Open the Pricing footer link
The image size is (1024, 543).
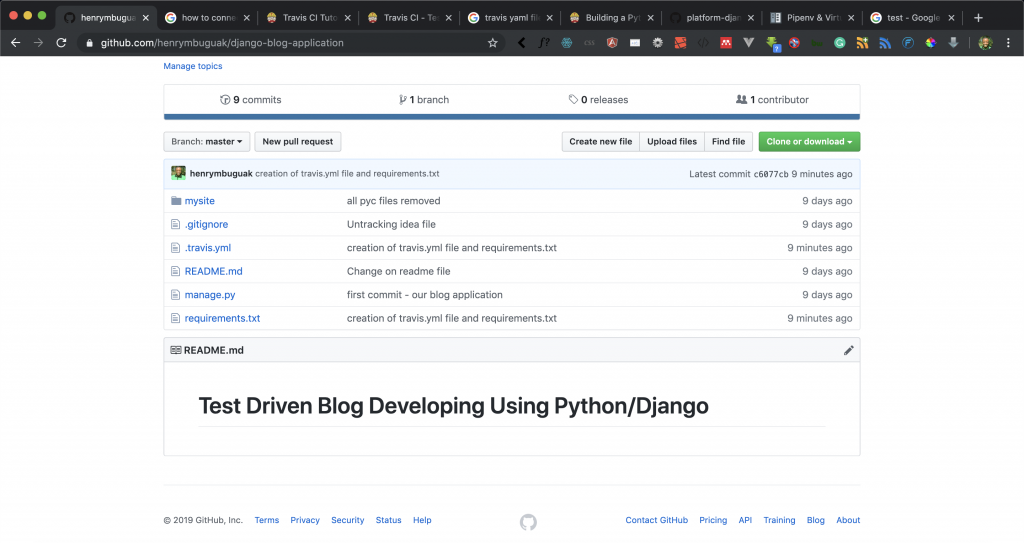coord(713,520)
